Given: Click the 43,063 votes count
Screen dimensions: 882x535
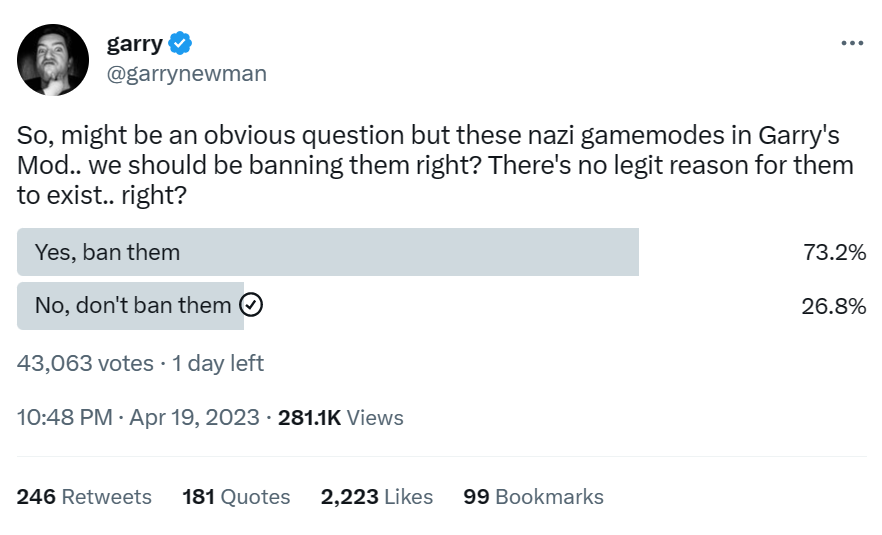Looking at the screenshot, I should pos(85,363).
